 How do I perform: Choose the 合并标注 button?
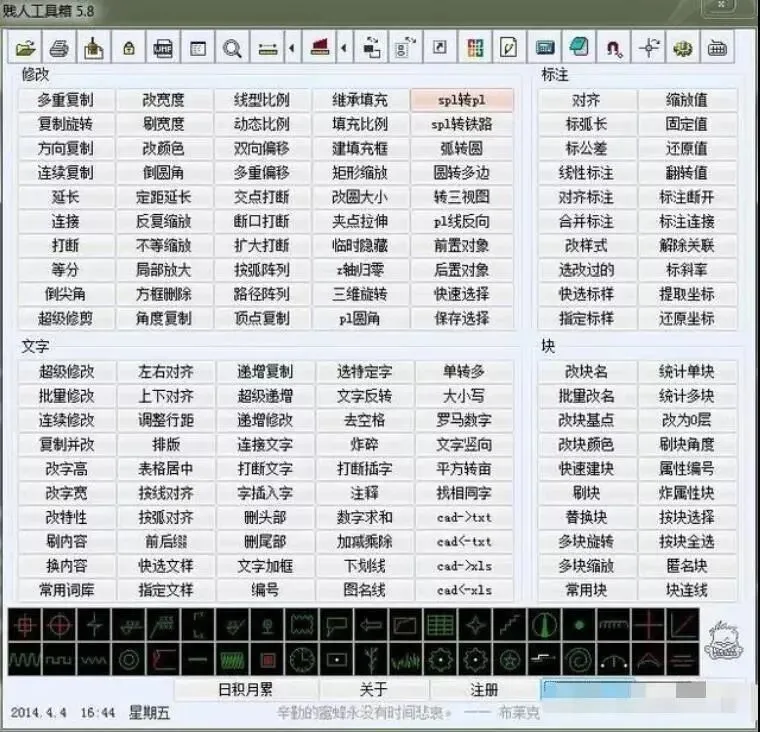tap(586, 221)
